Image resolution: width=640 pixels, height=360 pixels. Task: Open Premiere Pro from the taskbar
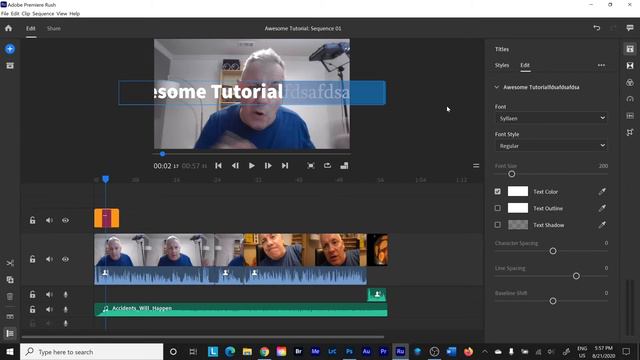(x=383, y=351)
